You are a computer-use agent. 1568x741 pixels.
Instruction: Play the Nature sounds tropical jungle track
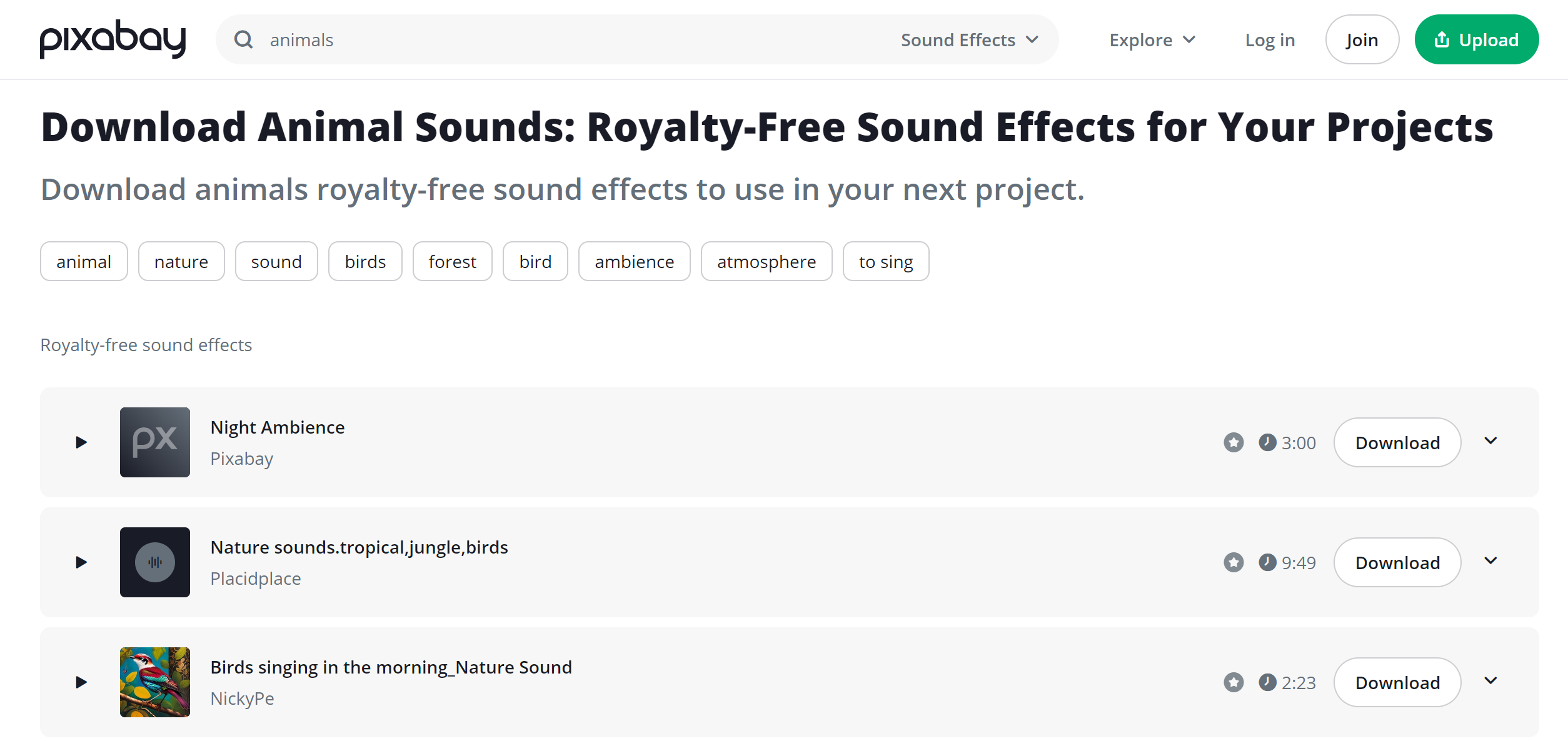point(81,562)
